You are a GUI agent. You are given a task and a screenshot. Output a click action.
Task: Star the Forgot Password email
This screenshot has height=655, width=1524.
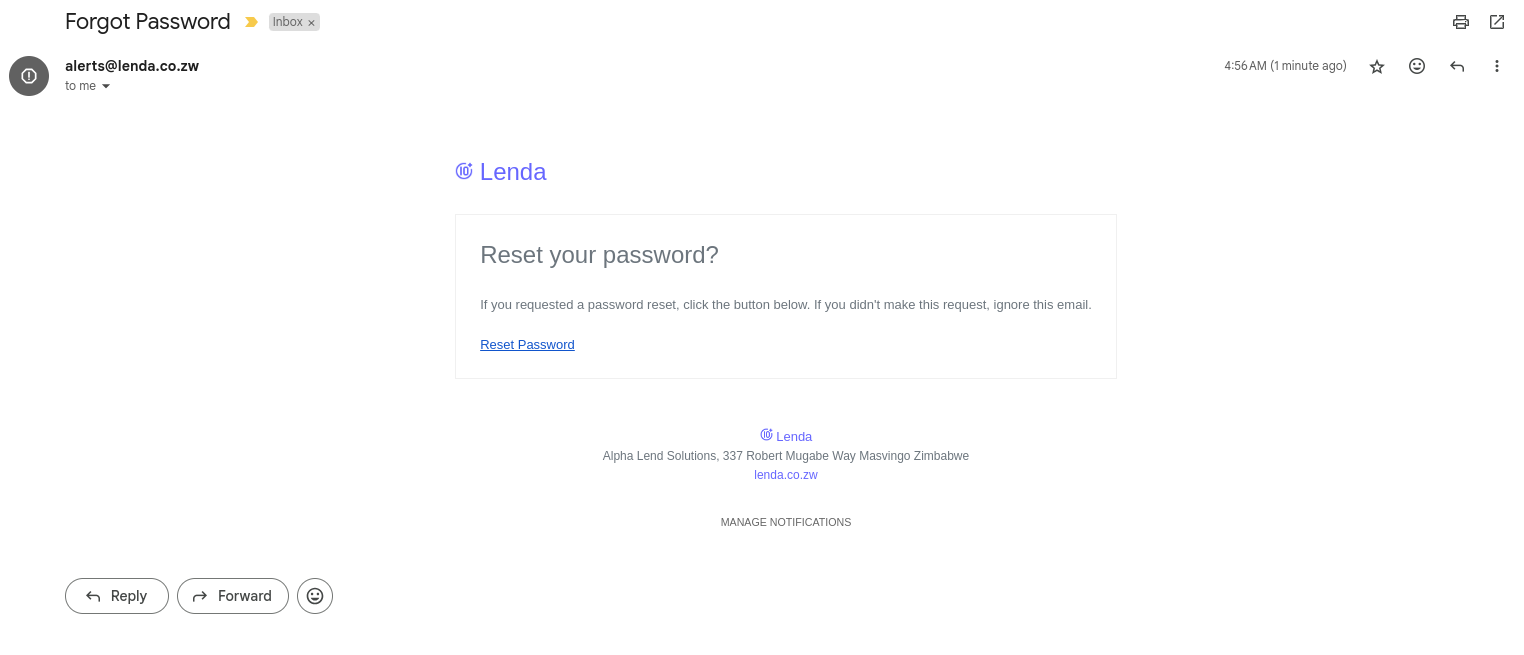click(1377, 66)
